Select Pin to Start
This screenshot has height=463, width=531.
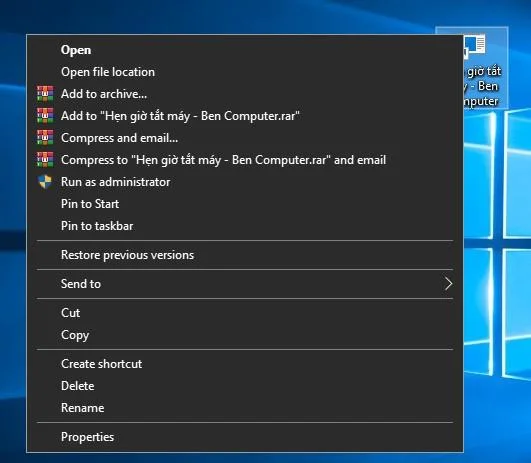coord(245,204)
